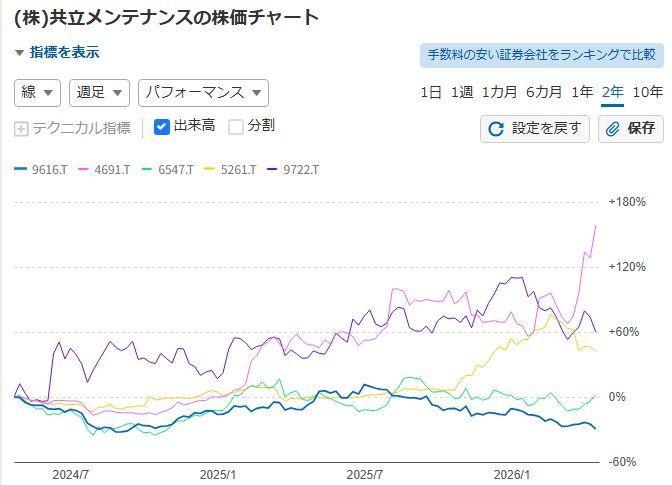The width and height of the screenshot is (672, 485).
Task: Open the 線 chart type dropdown
Action: (x=38, y=93)
